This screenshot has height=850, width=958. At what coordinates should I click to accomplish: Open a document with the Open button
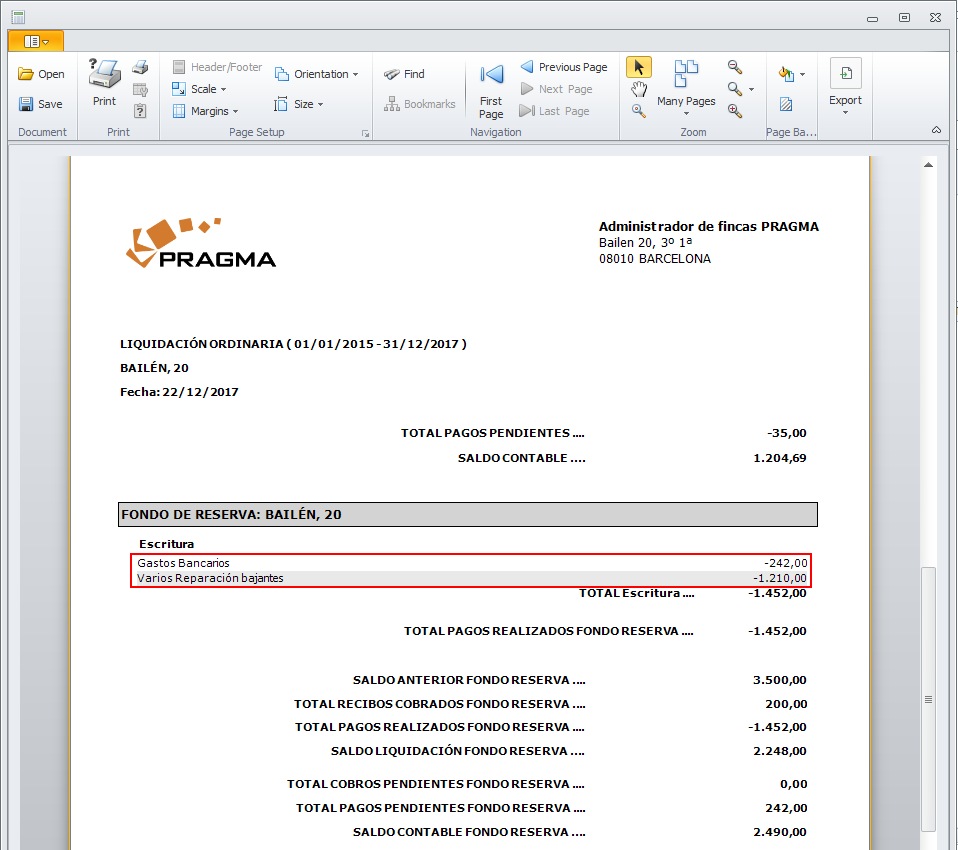(x=41, y=74)
